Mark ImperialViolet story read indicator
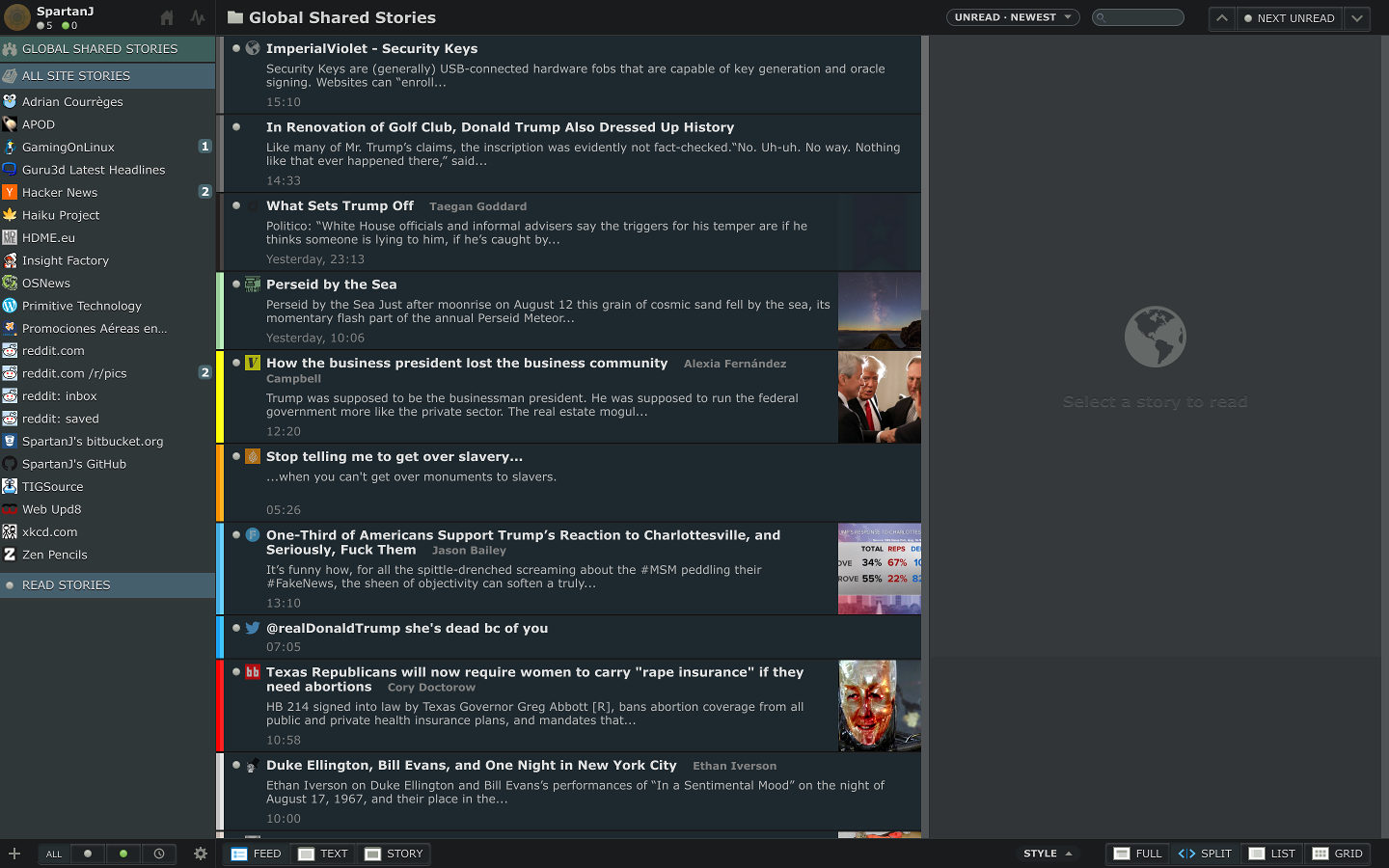Image resolution: width=1389 pixels, height=868 pixels. pyautogui.click(x=236, y=48)
